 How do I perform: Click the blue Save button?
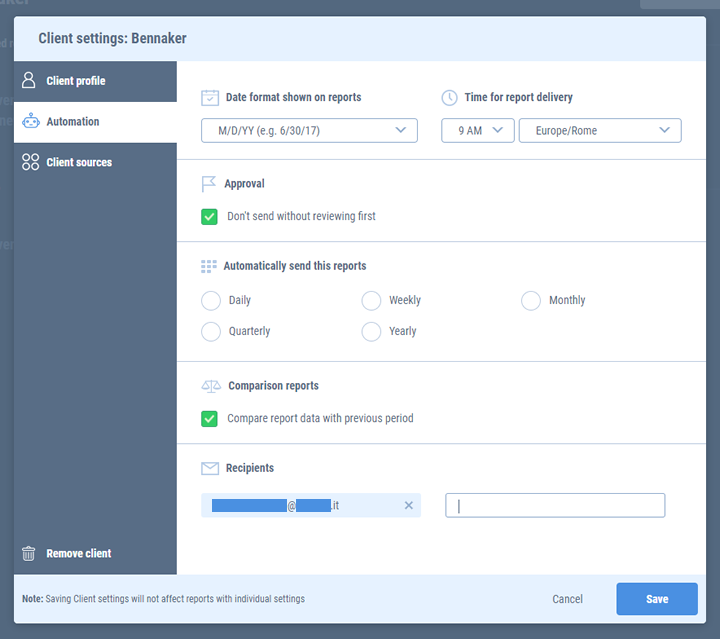pyautogui.click(x=657, y=599)
